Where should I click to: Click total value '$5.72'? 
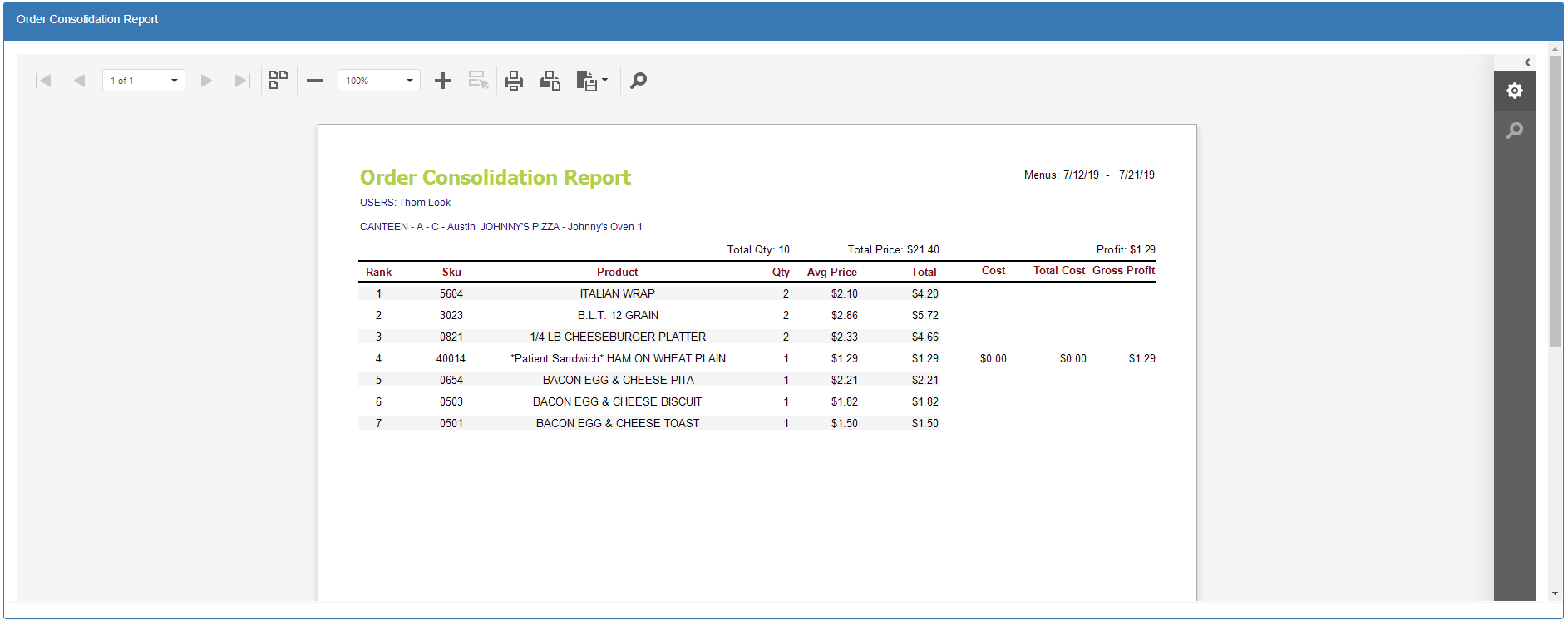[x=925, y=315]
